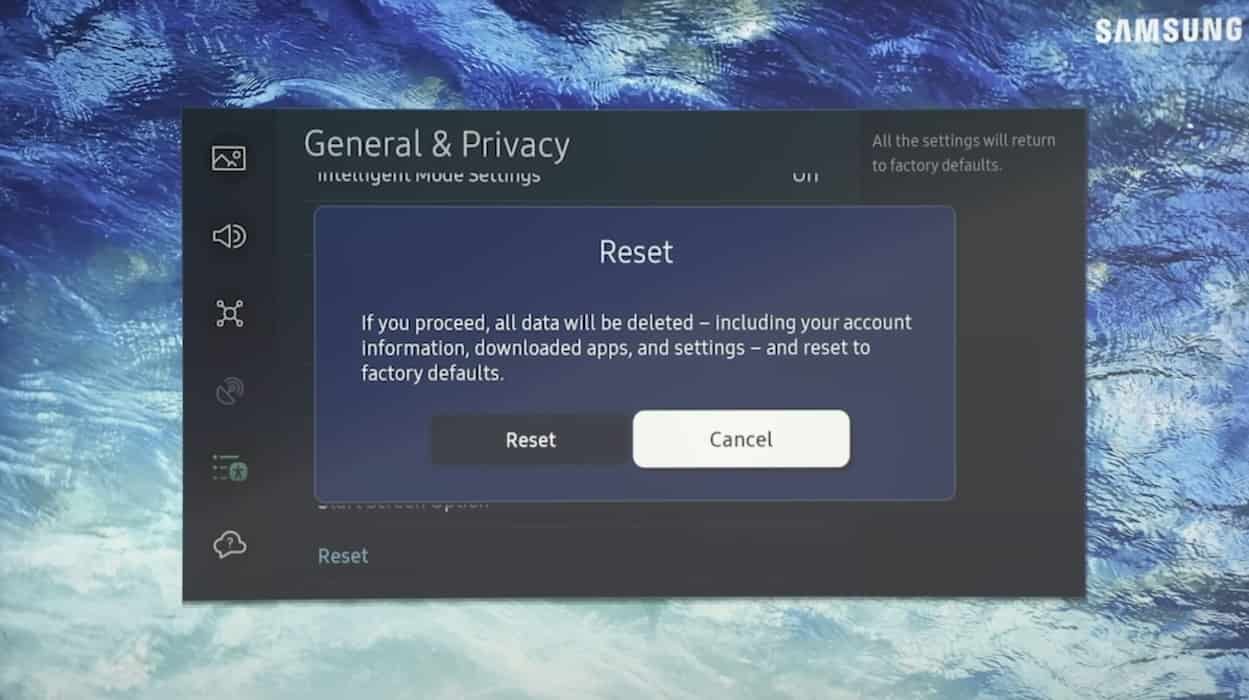Click the factory defaults help description text

tap(963, 153)
